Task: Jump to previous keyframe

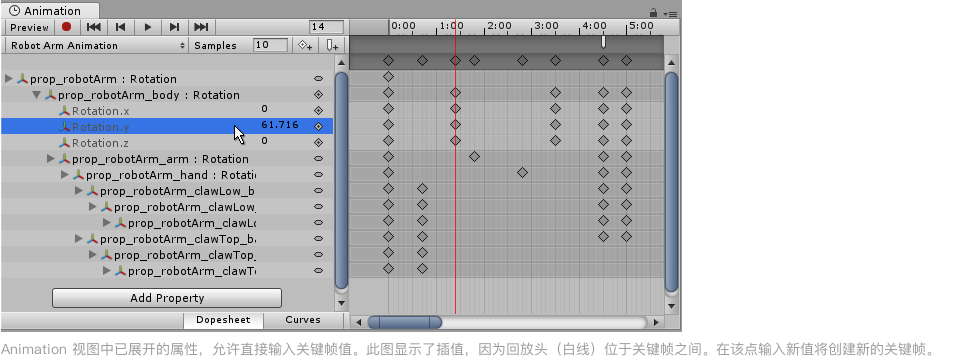Action: tap(121, 27)
